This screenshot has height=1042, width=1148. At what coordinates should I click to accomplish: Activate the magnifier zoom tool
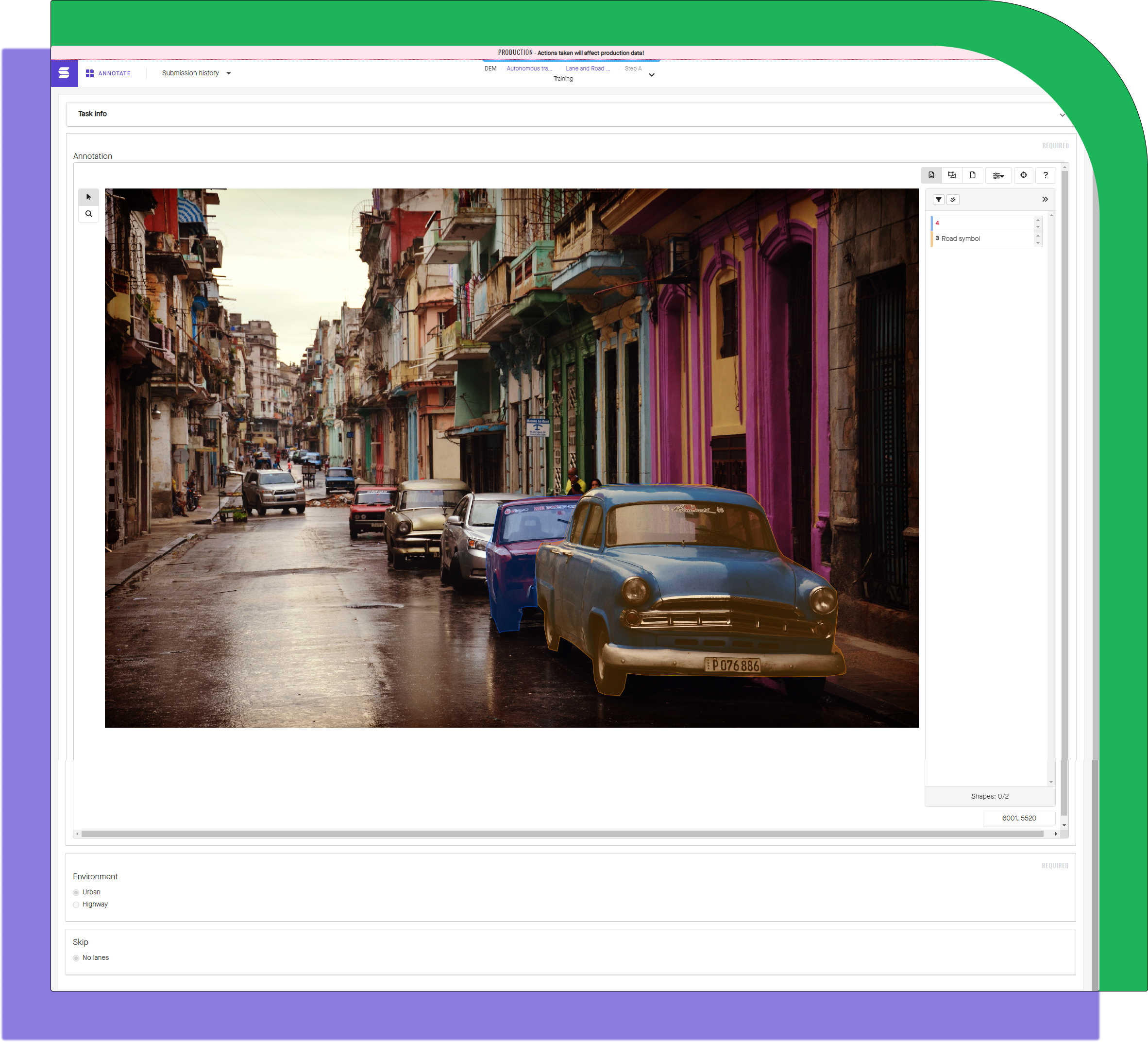coord(88,214)
